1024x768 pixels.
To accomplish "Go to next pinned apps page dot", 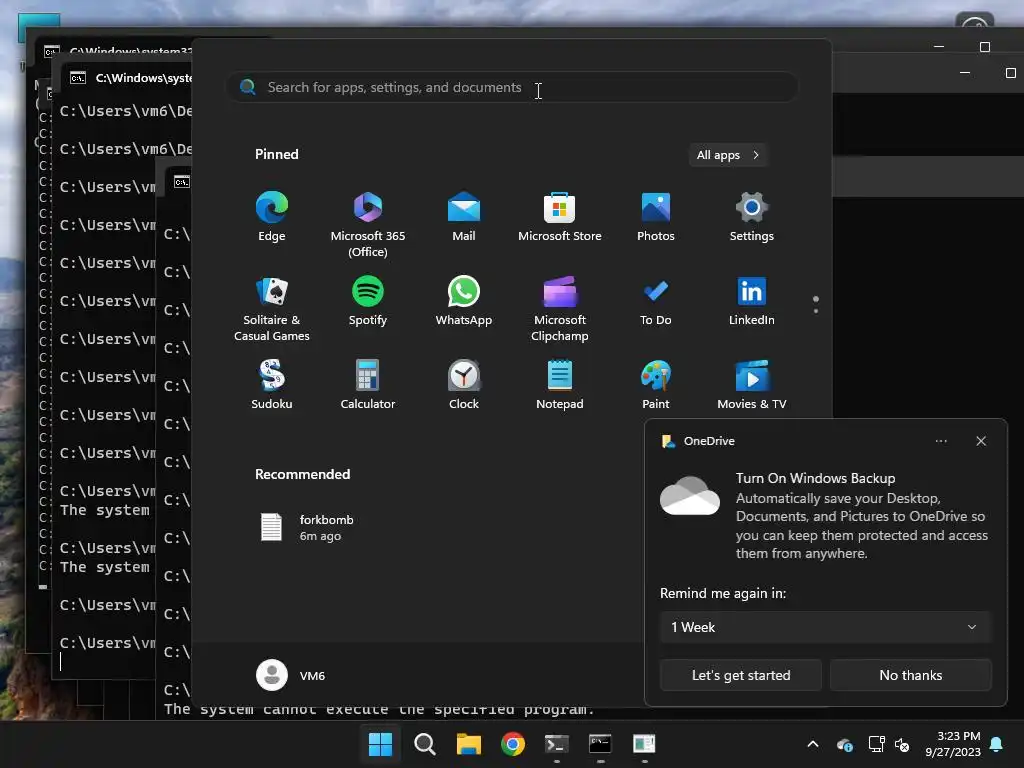I will [816, 311].
